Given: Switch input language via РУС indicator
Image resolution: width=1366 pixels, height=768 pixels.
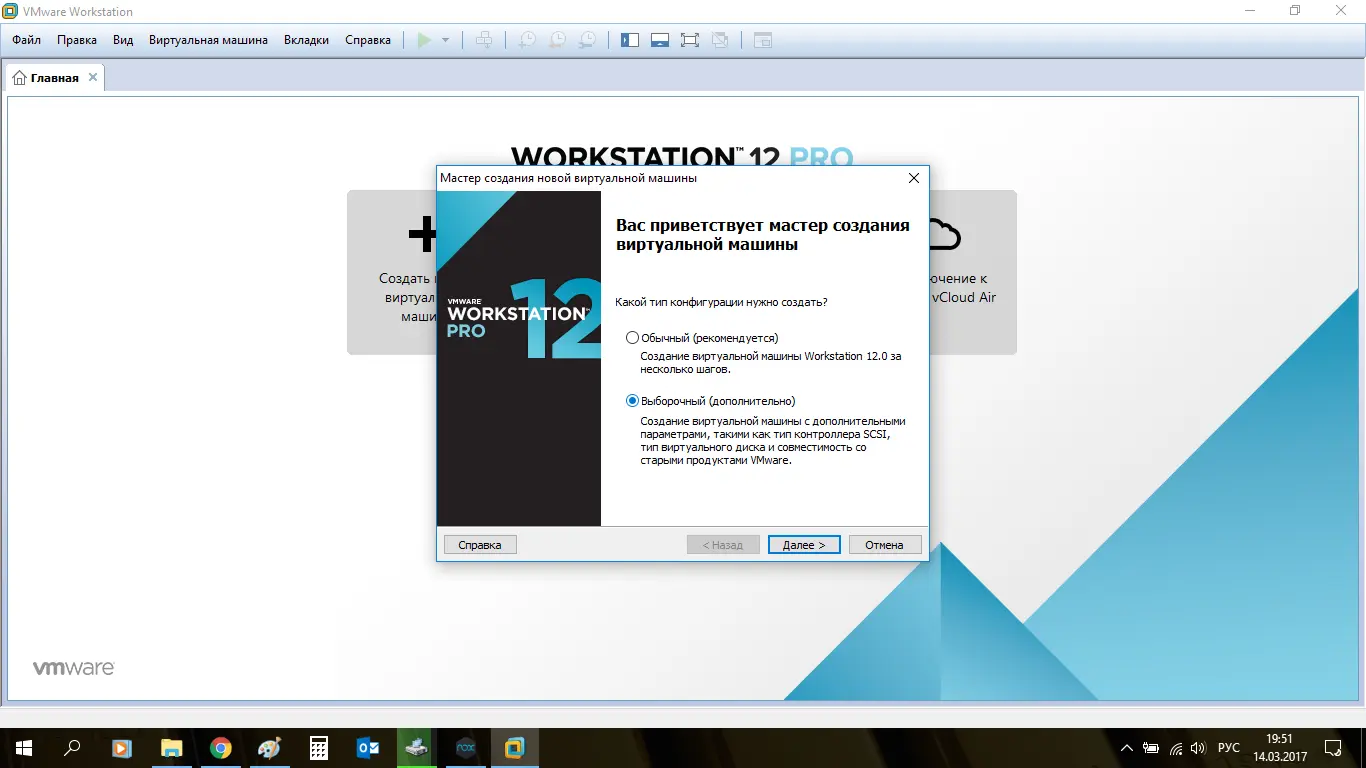Looking at the screenshot, I should (x=1229, y=748).
